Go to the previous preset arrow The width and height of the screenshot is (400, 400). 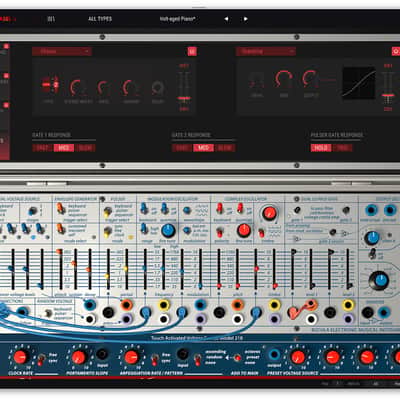coord(226,19)
